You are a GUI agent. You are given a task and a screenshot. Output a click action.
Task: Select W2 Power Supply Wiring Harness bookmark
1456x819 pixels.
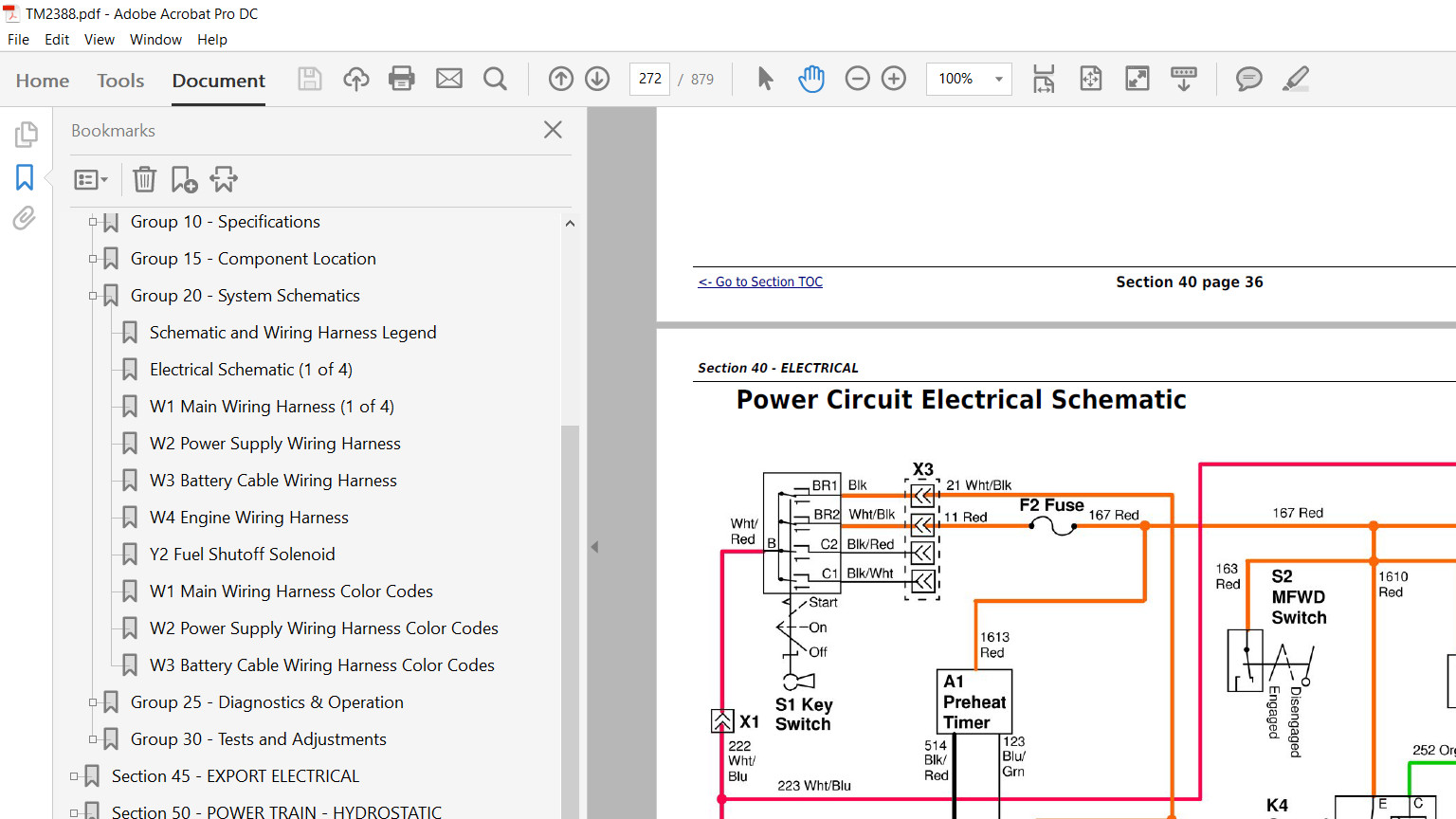pyautogui.click(x=275, y=444)
